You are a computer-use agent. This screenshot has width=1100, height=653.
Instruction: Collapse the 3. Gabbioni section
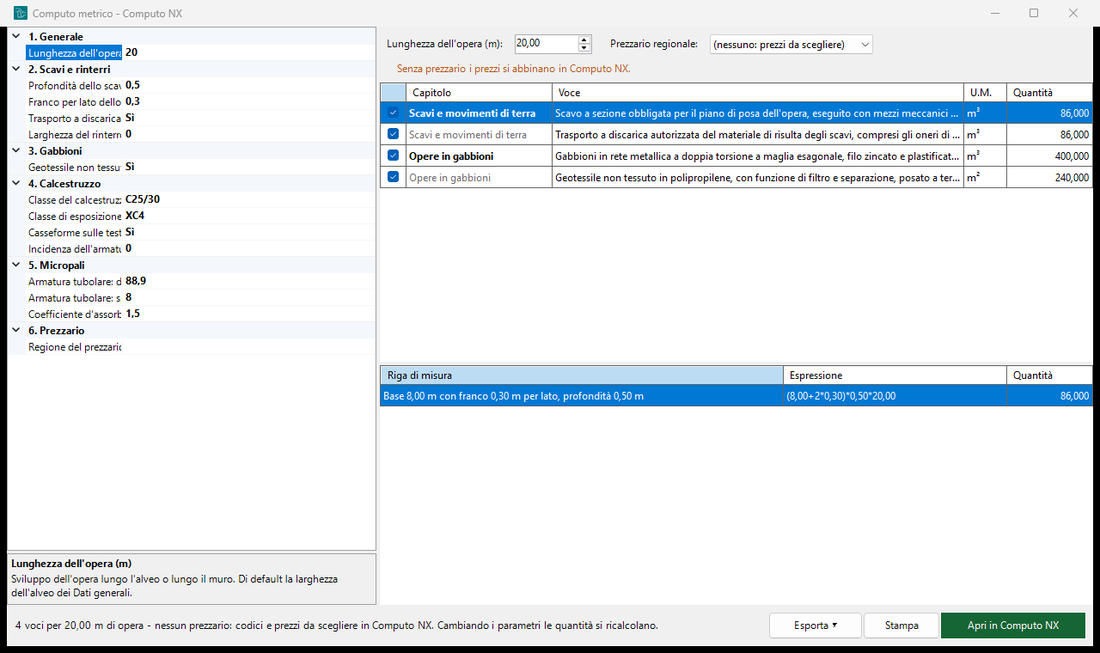(x=16, y=151)
